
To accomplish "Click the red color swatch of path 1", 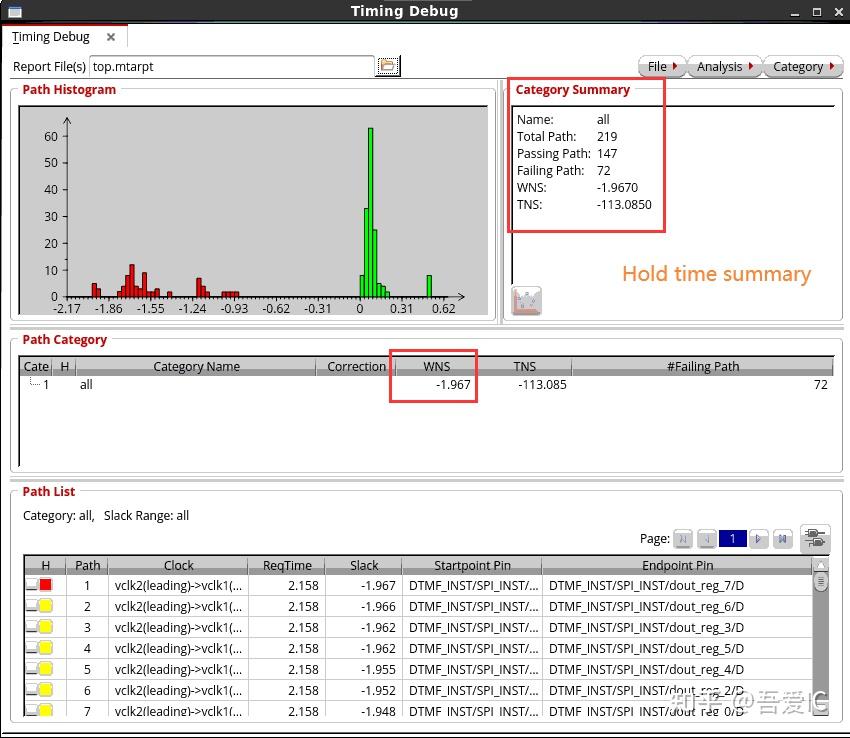I will coord(46,585).
